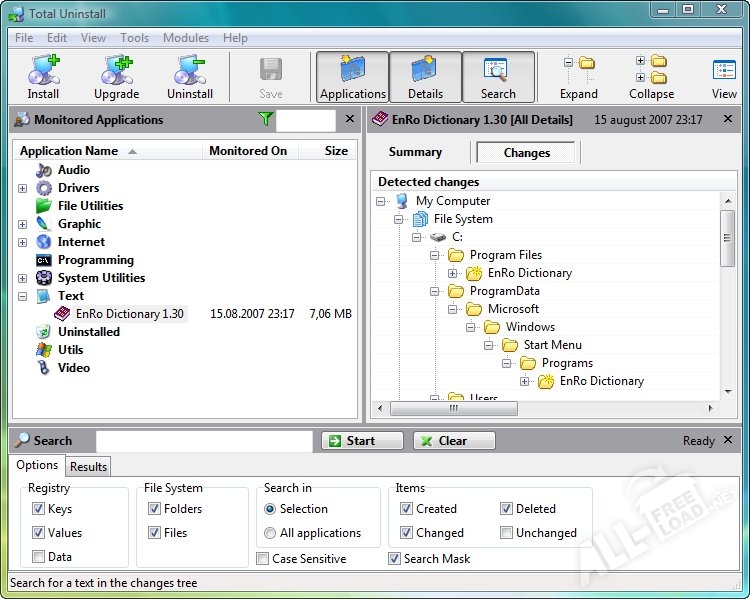Switch to the Summary tab

pos(415,152)
